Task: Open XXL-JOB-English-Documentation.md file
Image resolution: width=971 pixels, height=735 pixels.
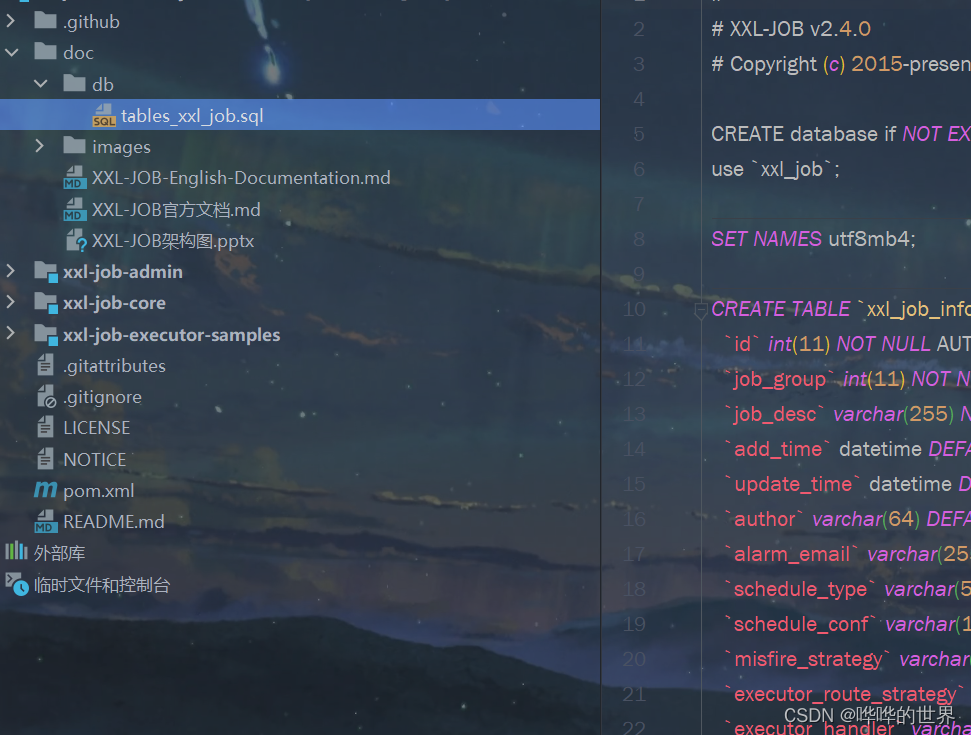Action: coord(241,178)
